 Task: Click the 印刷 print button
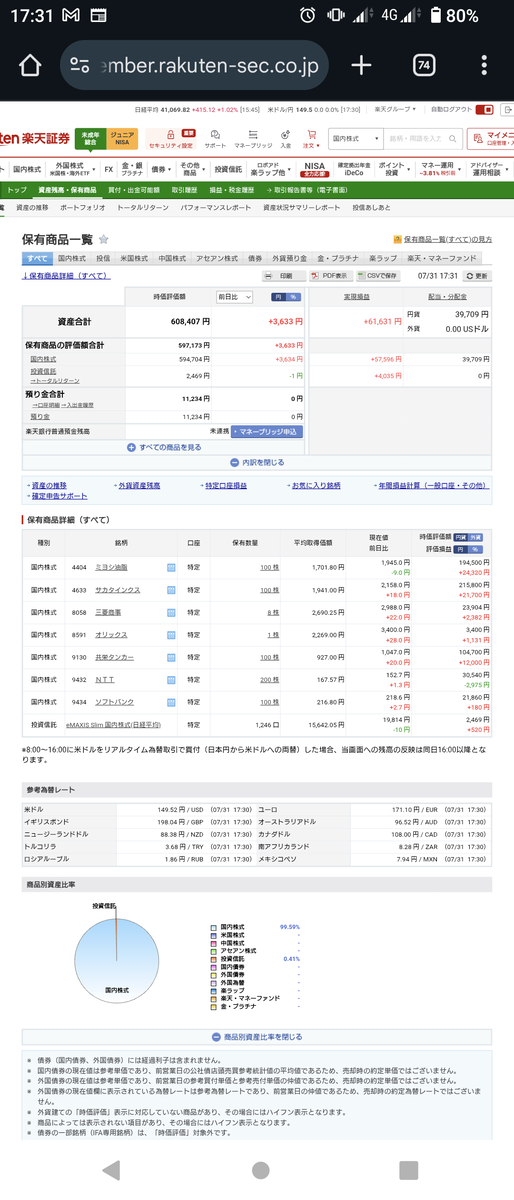pos(284,275)
